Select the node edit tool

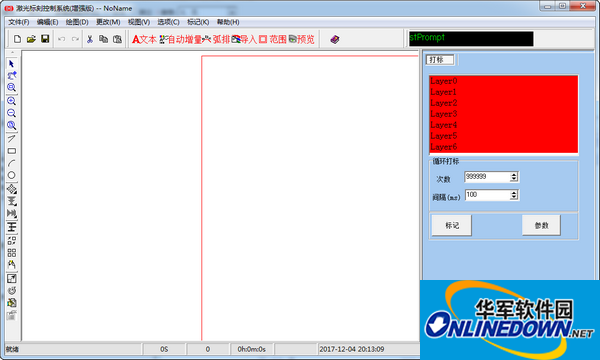click(11, 75)
